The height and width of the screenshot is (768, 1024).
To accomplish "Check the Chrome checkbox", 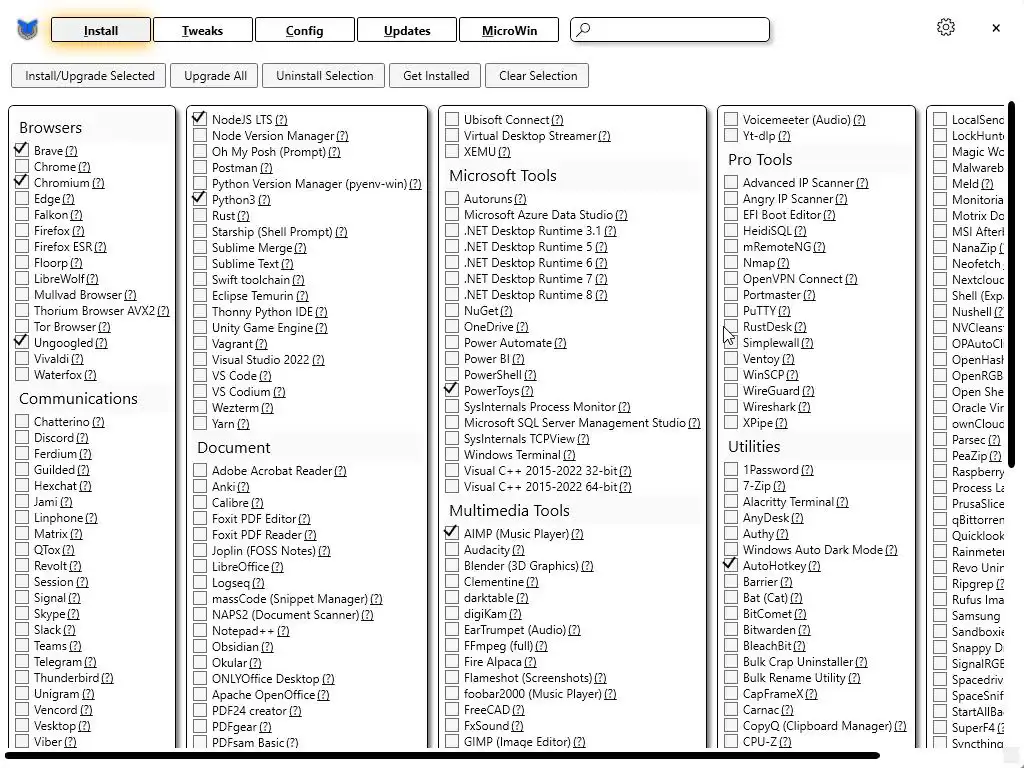I will (x=22, y=167).
